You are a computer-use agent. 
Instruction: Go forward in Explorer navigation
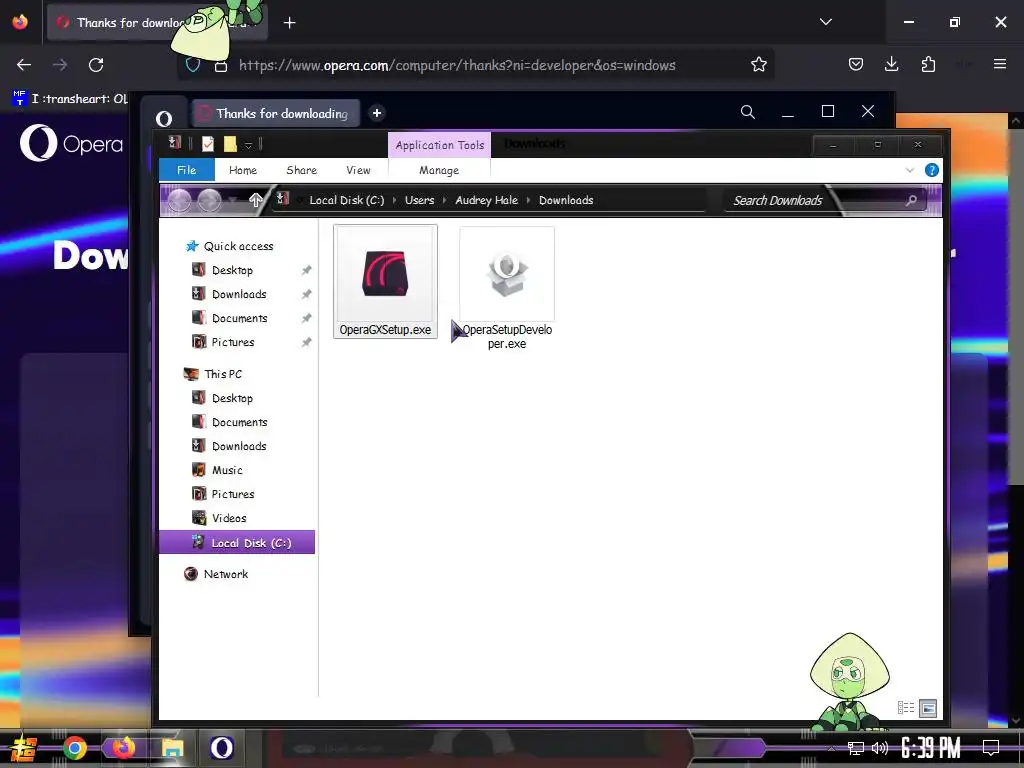(210, 200)
